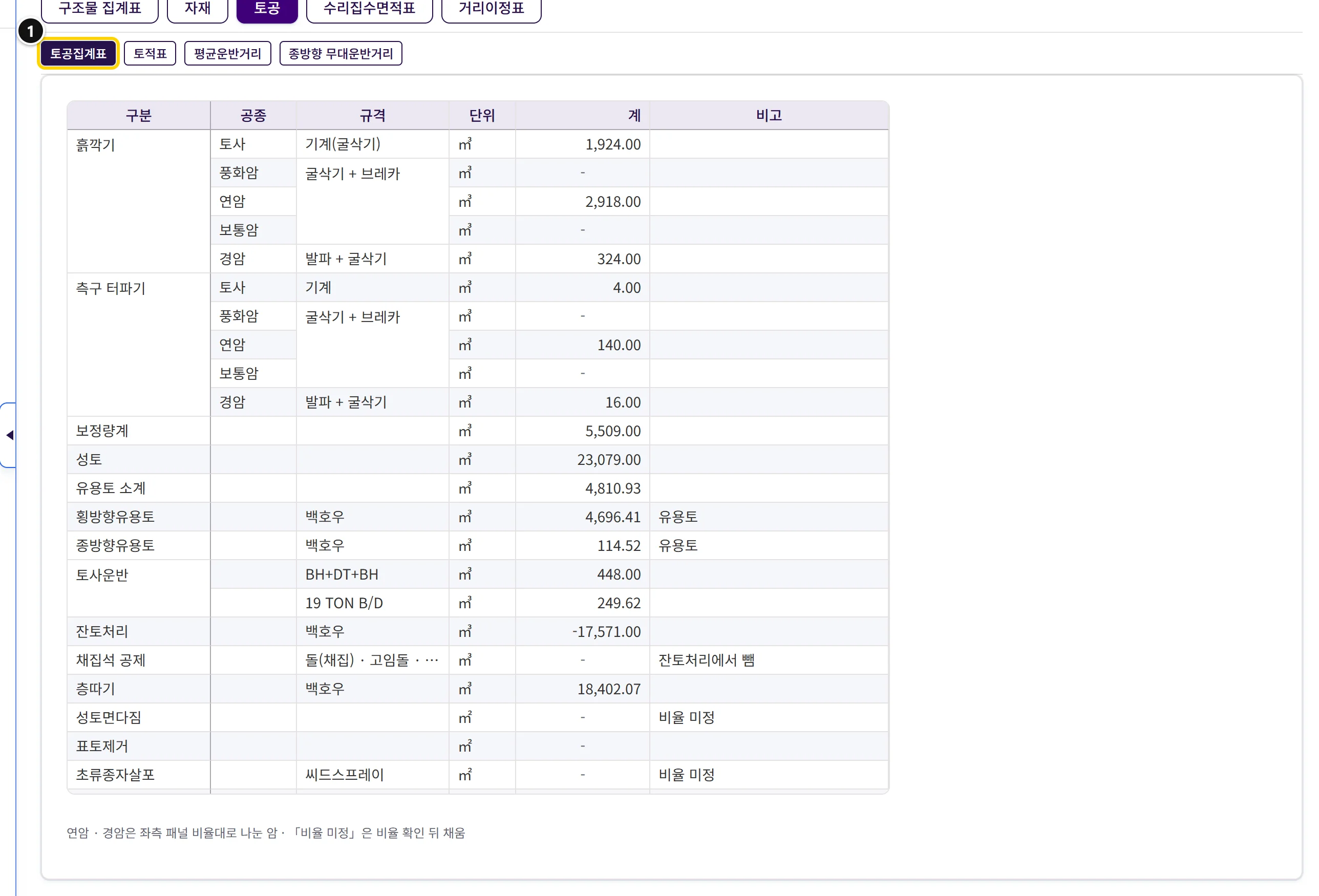This screenshot has width=1319, height=896.
Task: Click the 기계(굴삭기) spec cell
Action: tap(373, 144)
